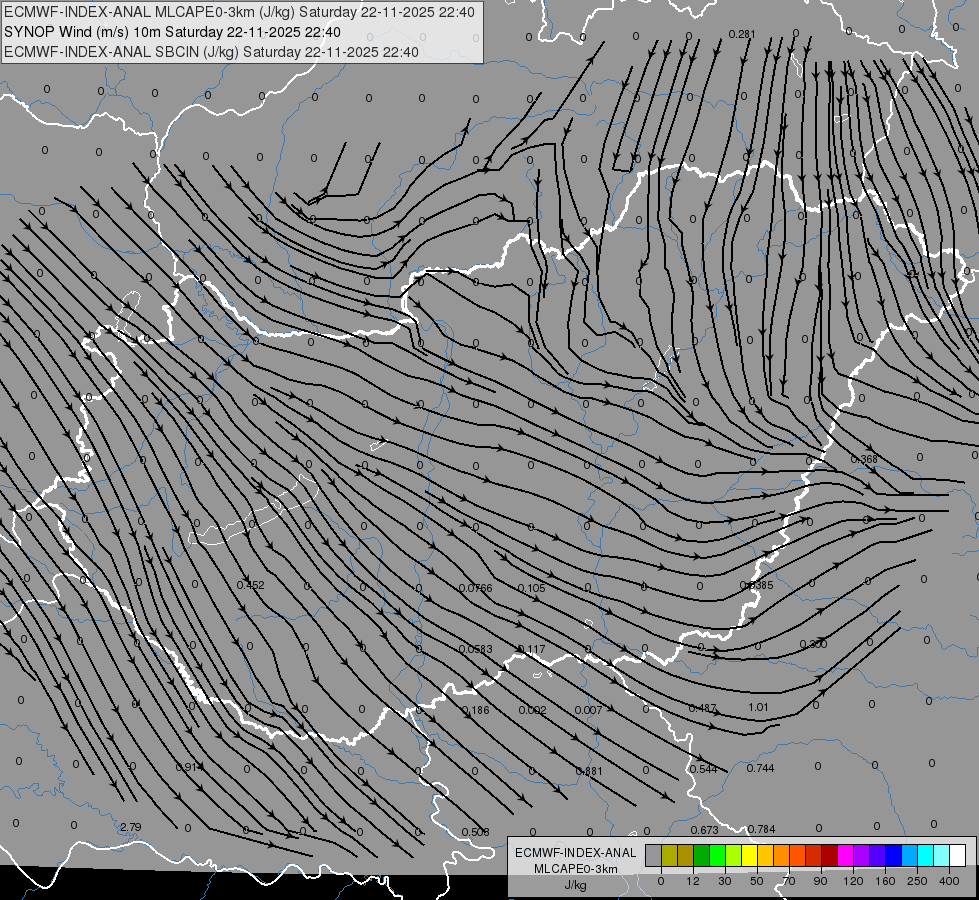
Task: Pick the white legend swatch
Action: coord(959,855)
